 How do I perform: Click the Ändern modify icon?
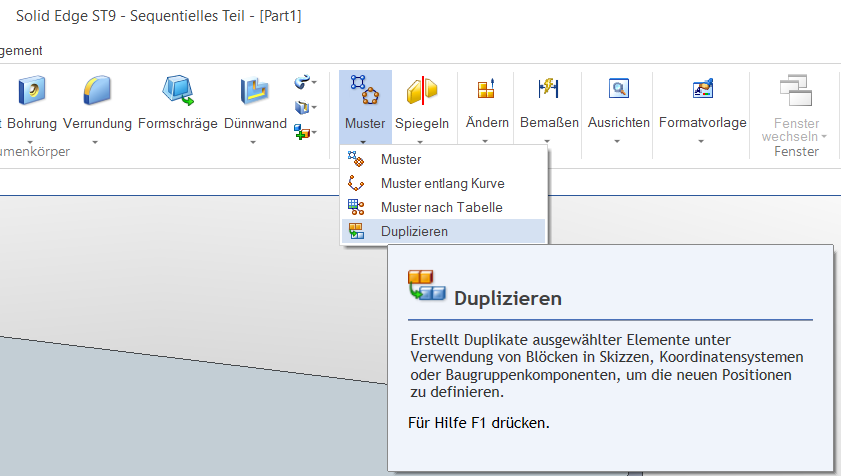(x=486, y=89)
